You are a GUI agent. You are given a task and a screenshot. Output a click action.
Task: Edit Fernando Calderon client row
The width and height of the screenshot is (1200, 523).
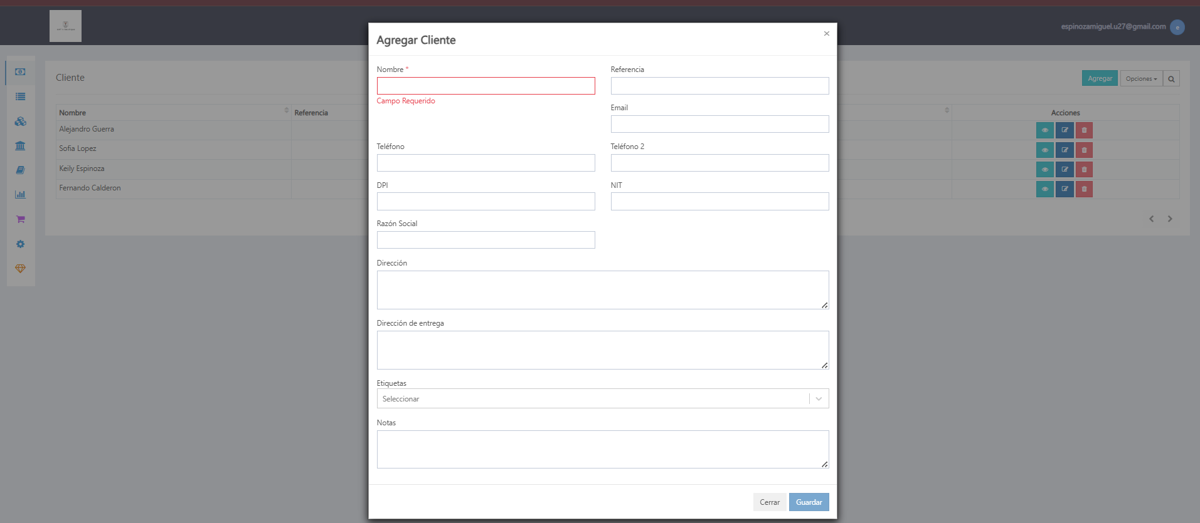click(x=1065, y=189)
